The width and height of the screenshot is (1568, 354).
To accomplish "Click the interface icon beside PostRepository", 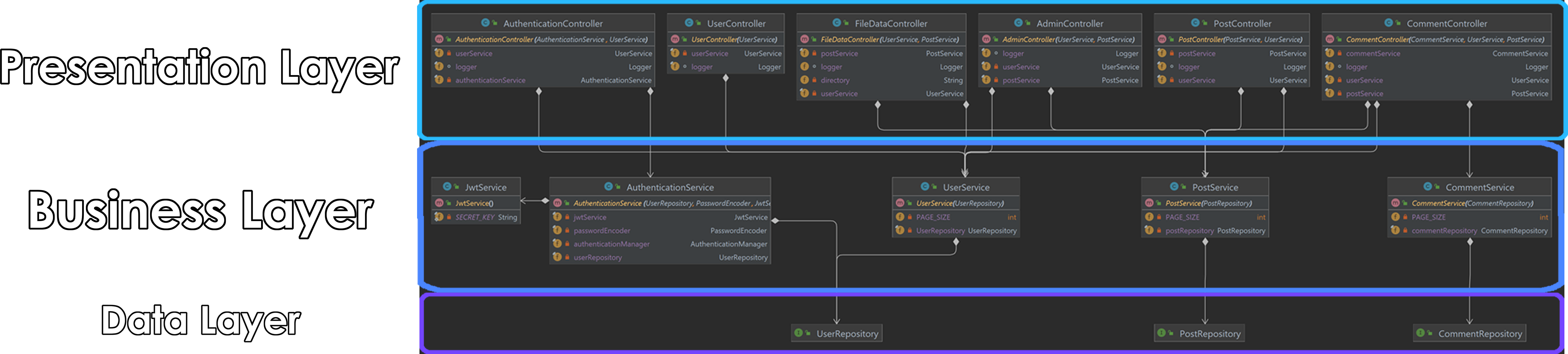I will (x=1161, y=333).
